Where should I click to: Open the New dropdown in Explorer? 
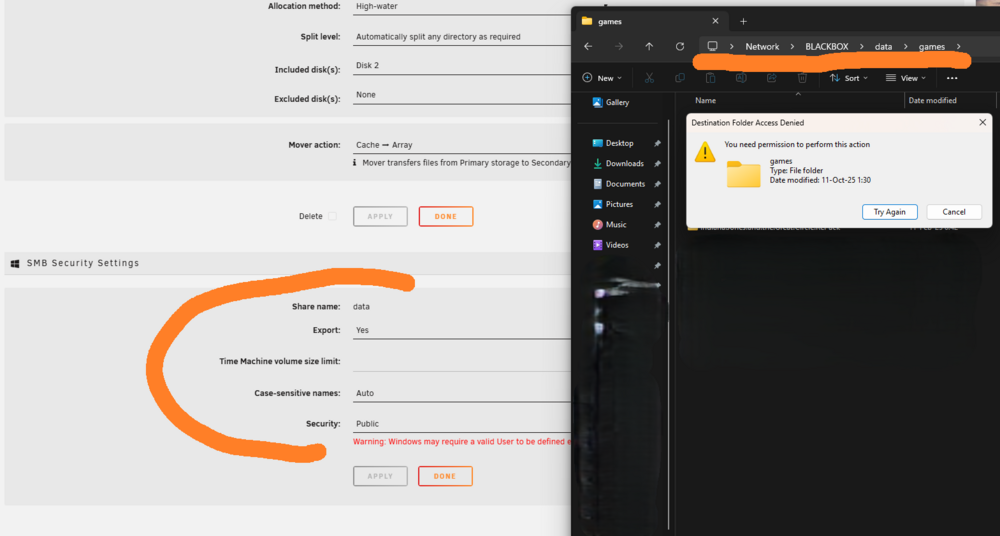click(602, 78)
